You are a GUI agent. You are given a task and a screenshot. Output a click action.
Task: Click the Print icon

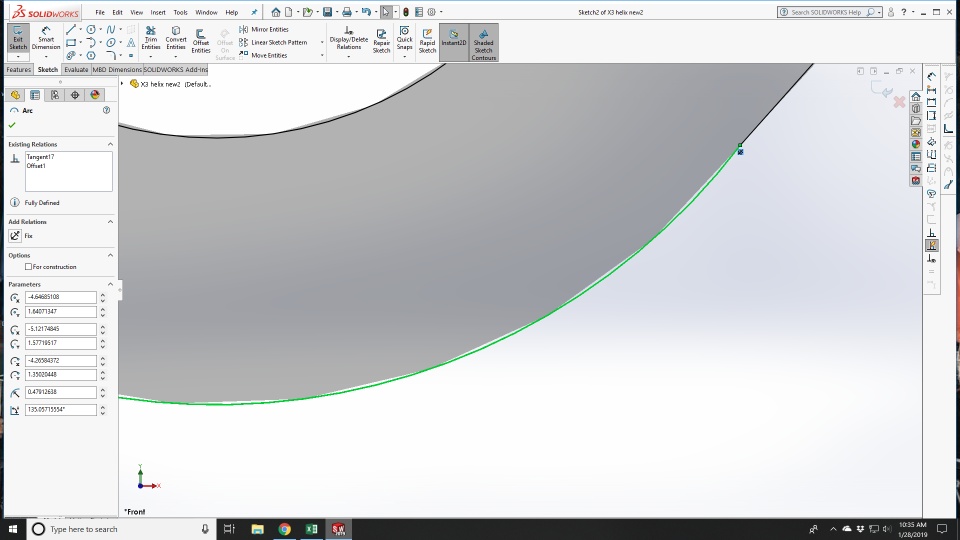click(347, 12)
